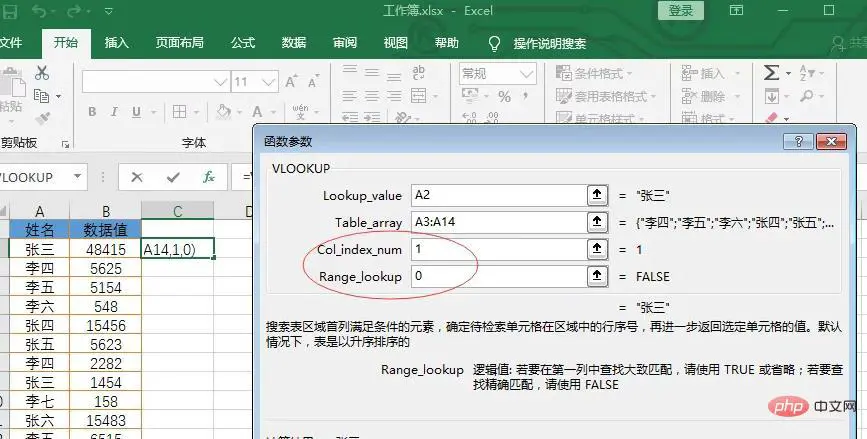The height and width of the screenshot is (439, 867).
Task: Click the Fill down arrow icon
Action: click(x=772, y=97)
